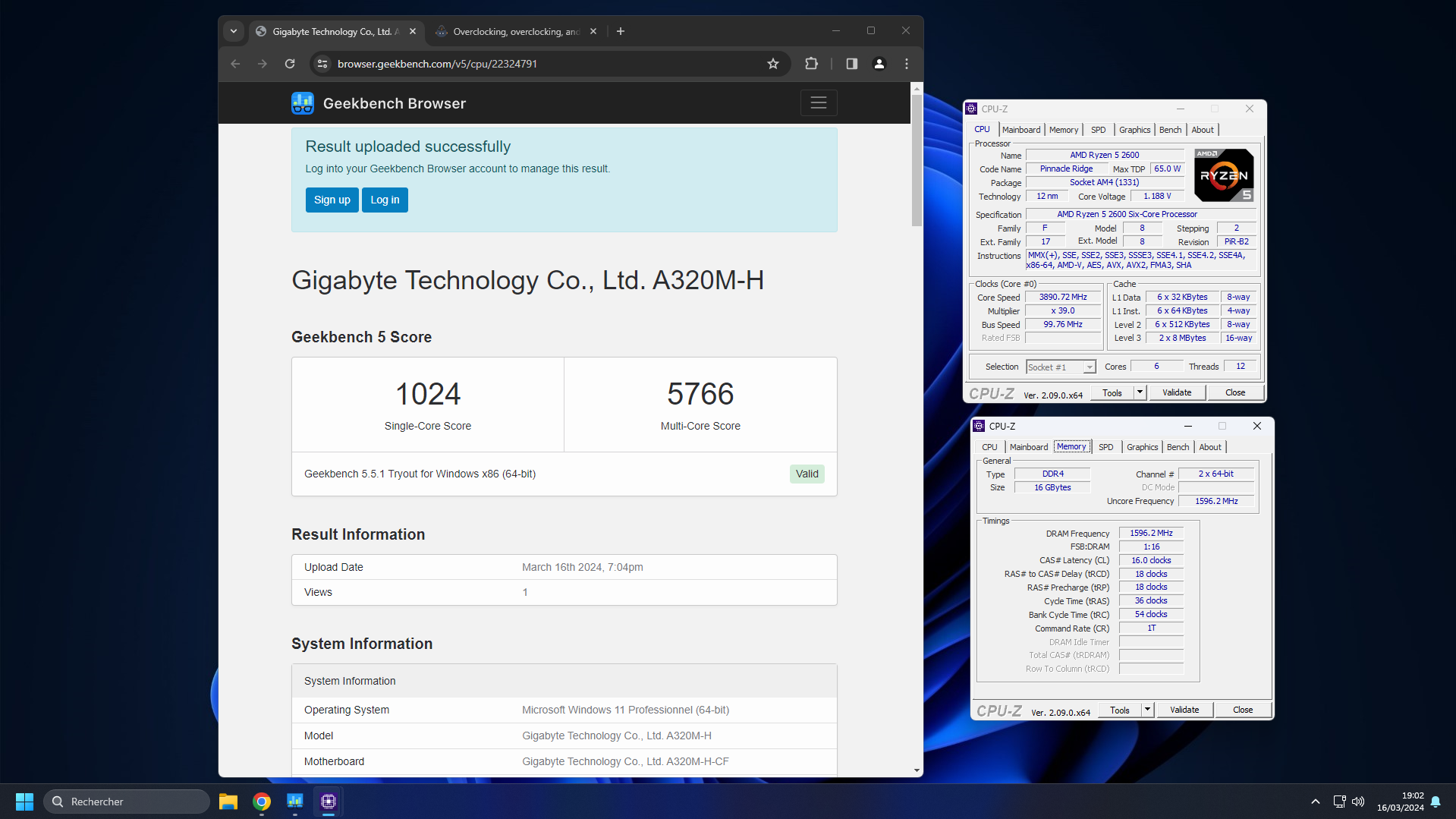Reload the Geekbench page

coord(290,64)
